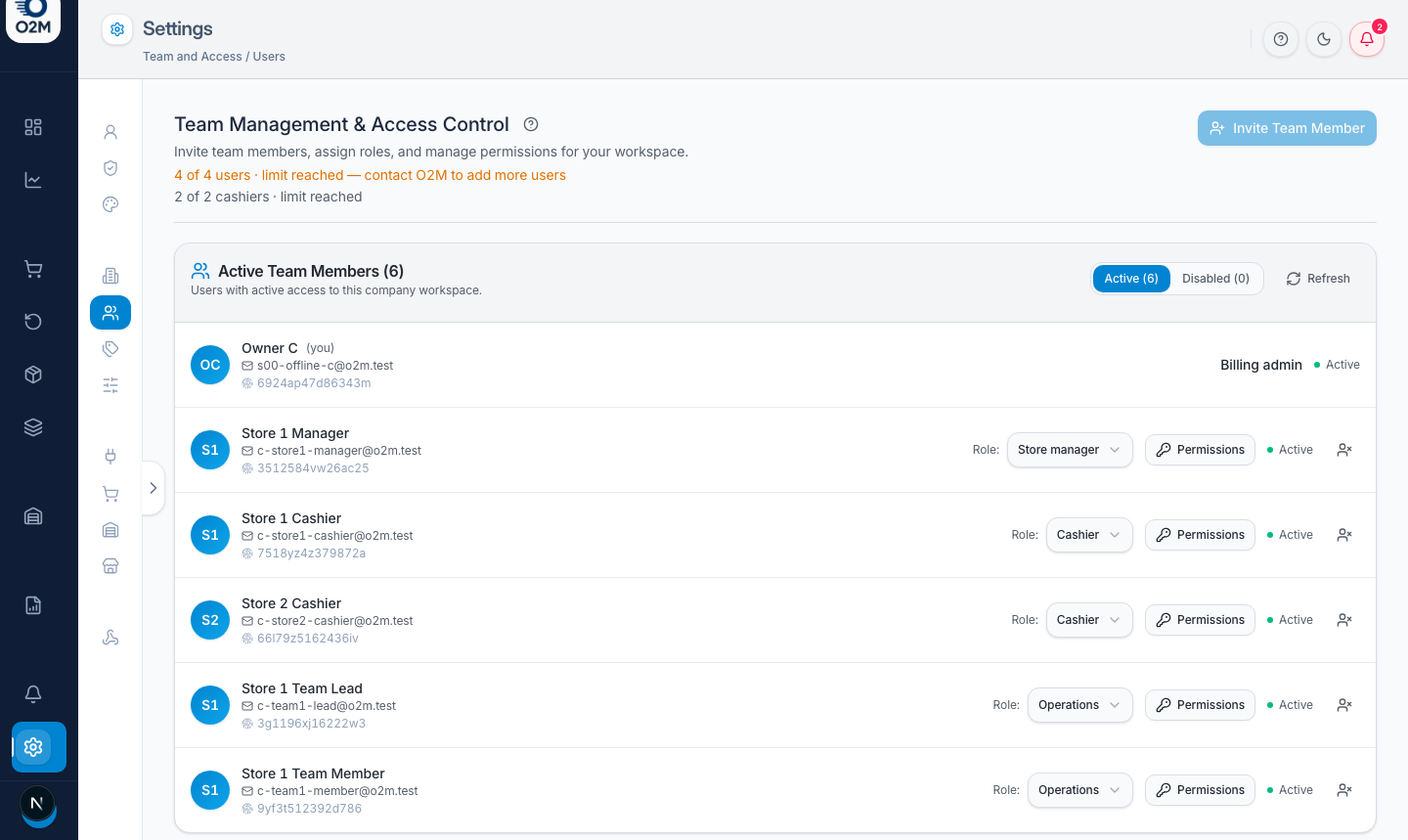Click the O2M logo
Image resolution: width=1408 pixels, height=840 pixels.
coord(33,18)
